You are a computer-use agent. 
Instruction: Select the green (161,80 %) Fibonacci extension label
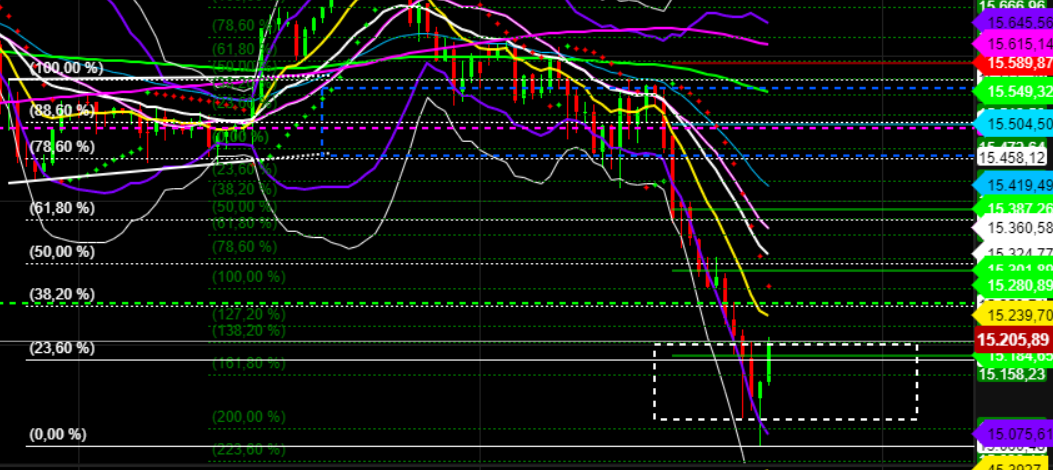(248, 363)
